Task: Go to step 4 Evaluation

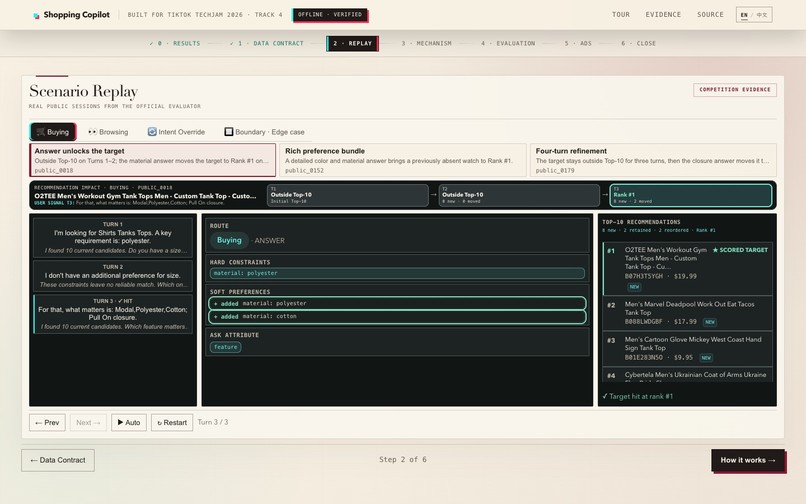Action: [508, 44]
